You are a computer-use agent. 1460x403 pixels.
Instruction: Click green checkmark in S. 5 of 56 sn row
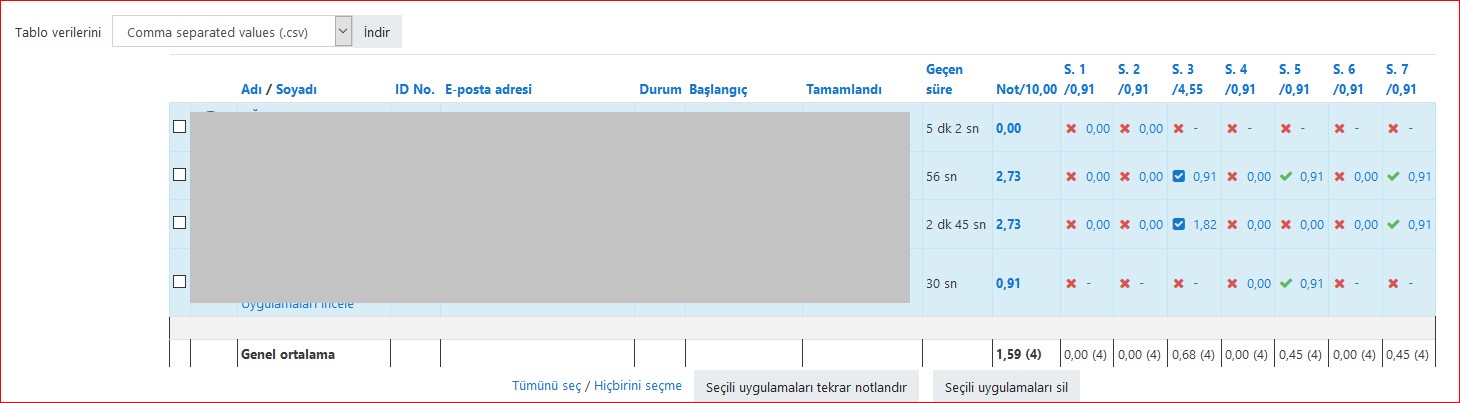pyautogui.click(x=1286, y=177)
